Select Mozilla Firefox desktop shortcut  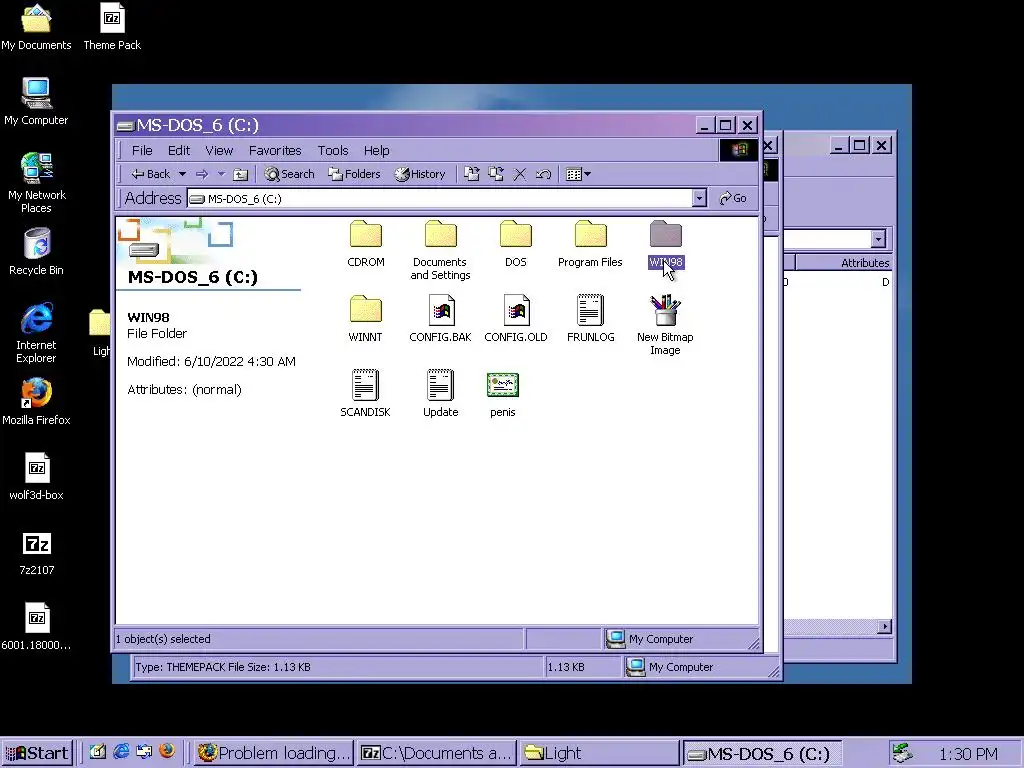(37, 402)
